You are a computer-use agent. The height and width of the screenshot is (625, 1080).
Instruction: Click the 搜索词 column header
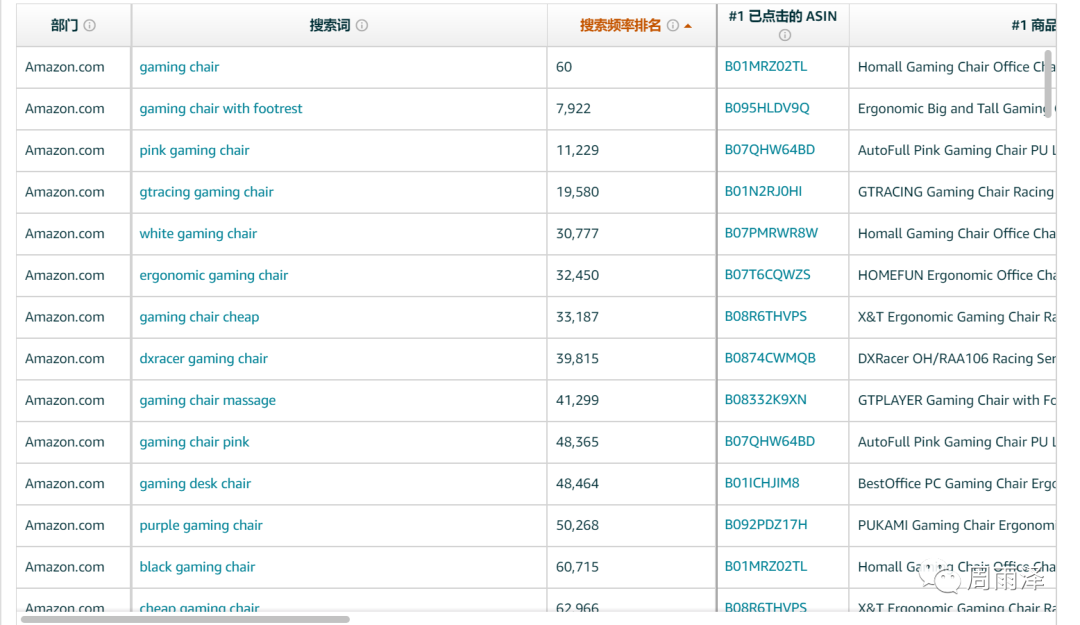click(x=329, y=26)
